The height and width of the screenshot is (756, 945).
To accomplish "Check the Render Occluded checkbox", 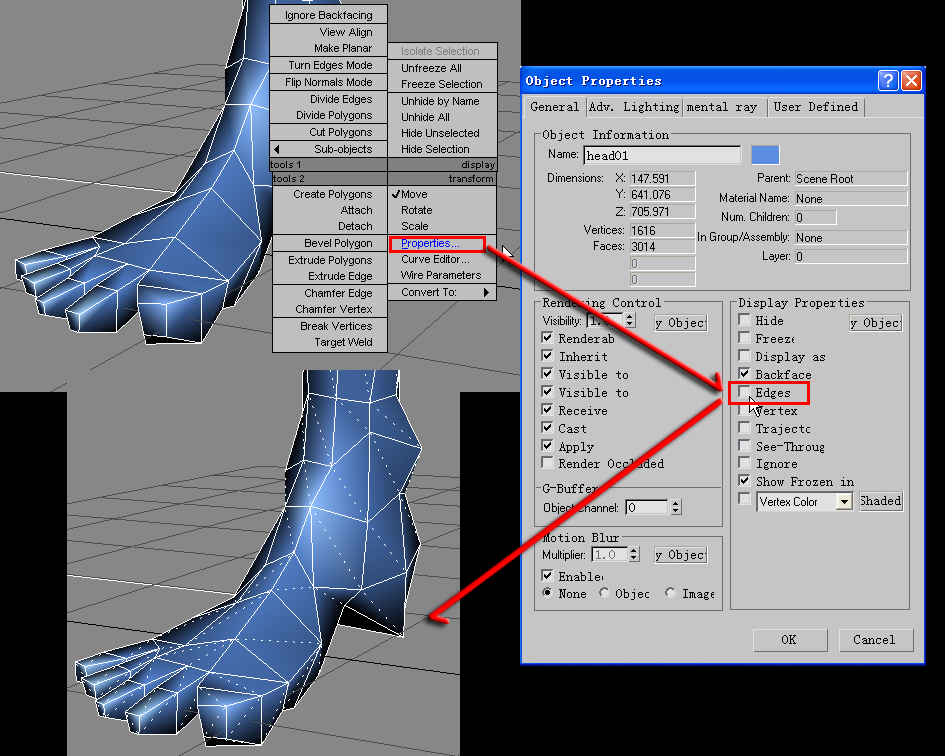I will pyautogui.click(x=547, y=464).
